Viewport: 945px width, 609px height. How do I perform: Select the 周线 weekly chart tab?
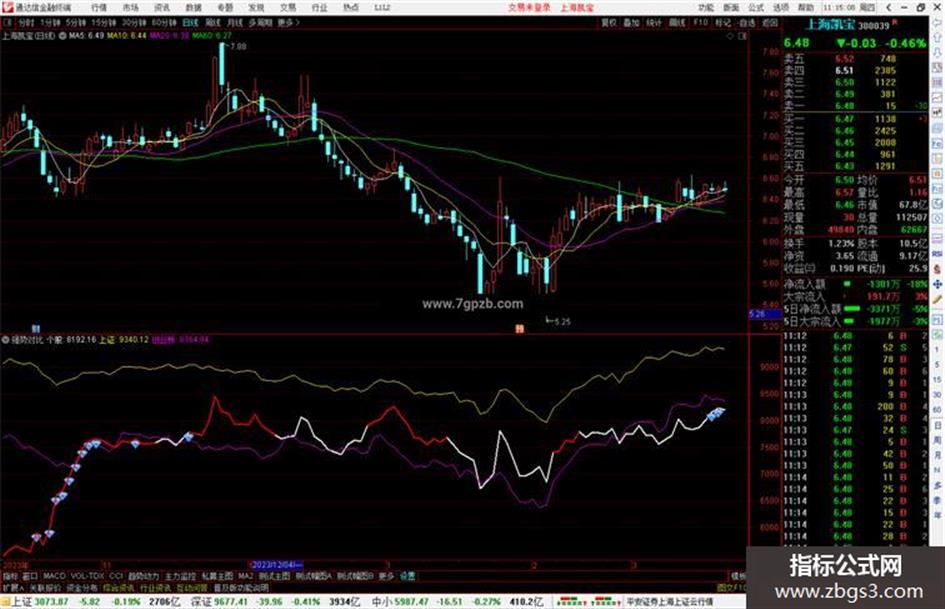(213, 22)
